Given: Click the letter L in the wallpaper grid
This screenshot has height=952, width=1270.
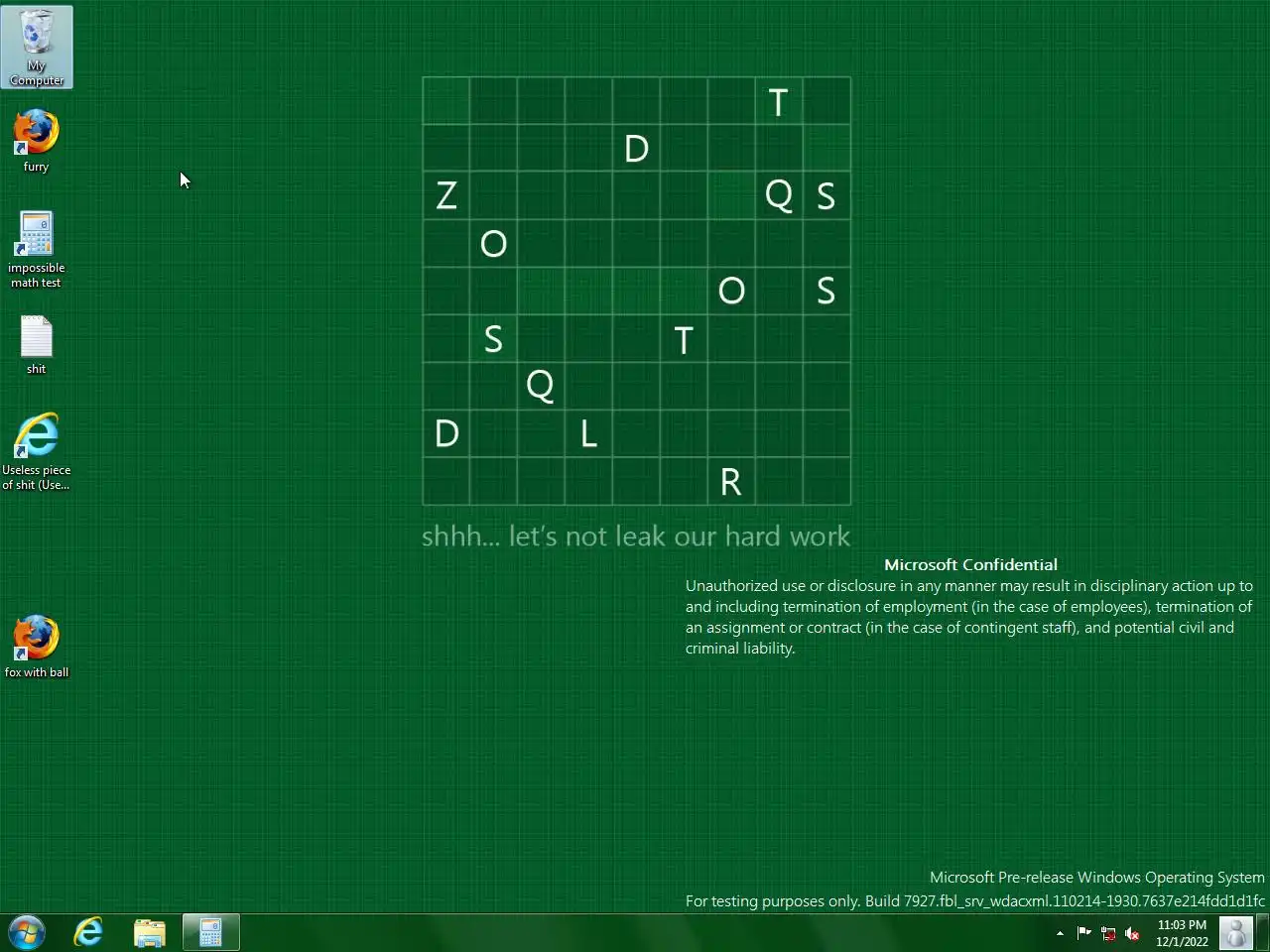Looking at the screenshot, I should point(588,433).
